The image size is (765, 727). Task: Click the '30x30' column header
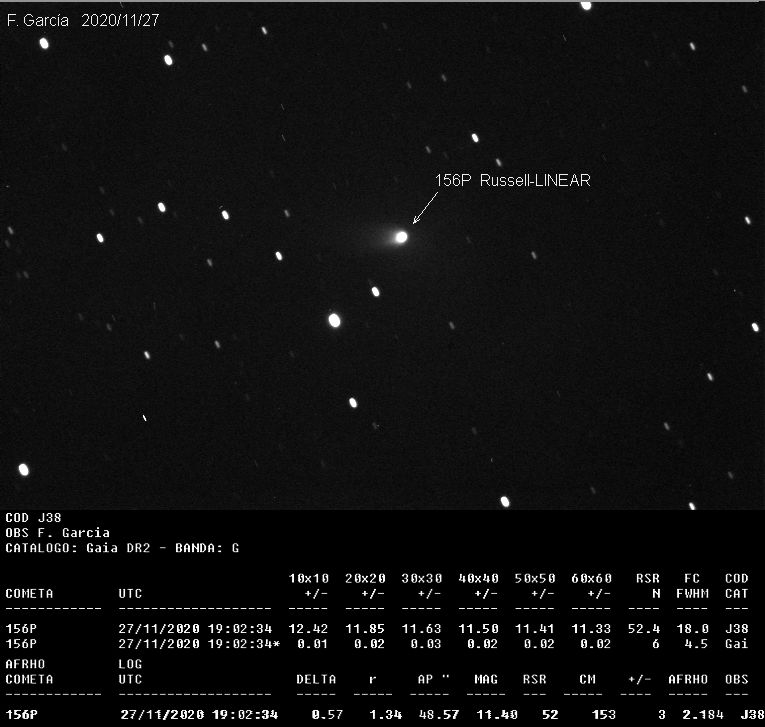422,578
